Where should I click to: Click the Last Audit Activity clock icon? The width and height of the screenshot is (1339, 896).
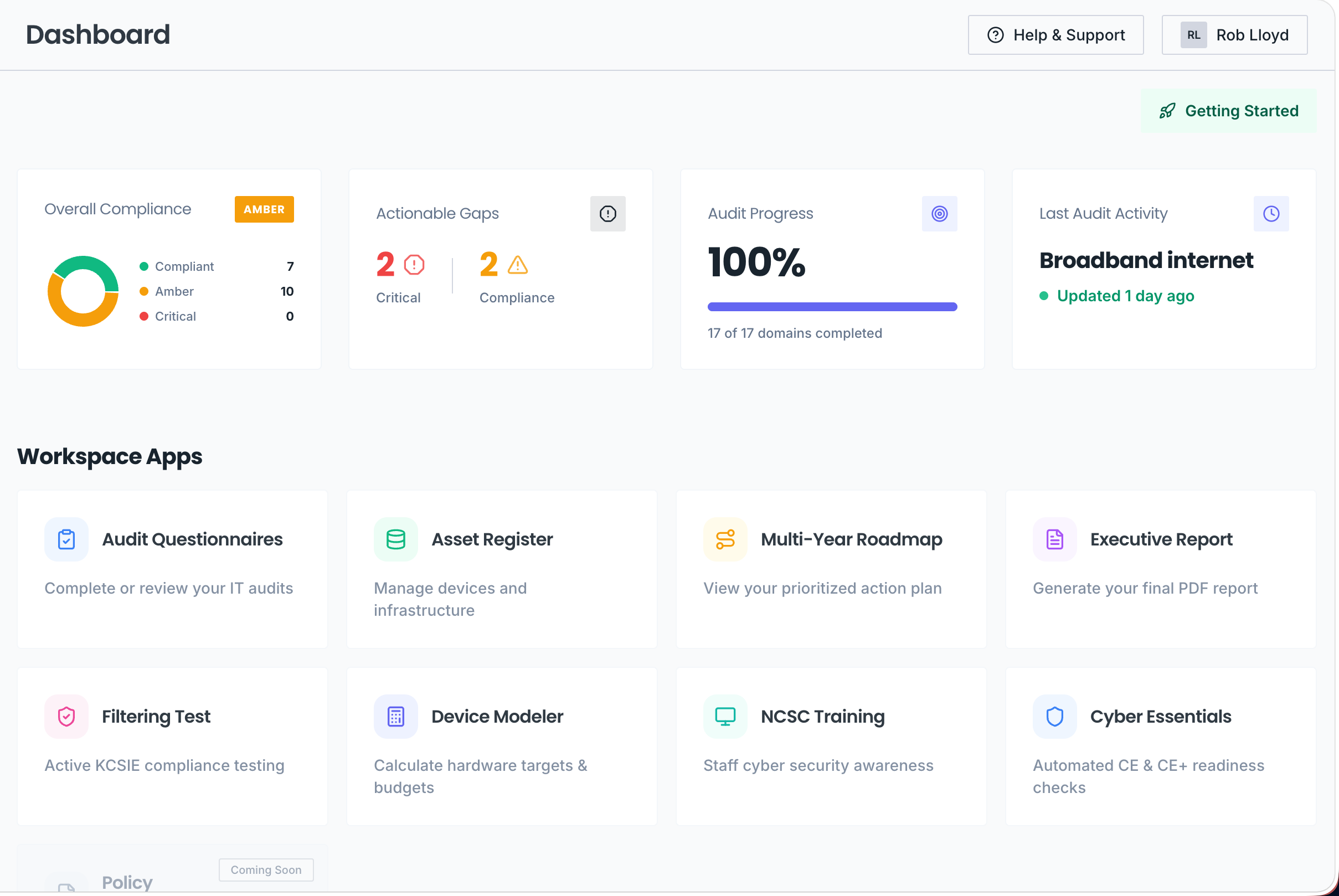1271,214
